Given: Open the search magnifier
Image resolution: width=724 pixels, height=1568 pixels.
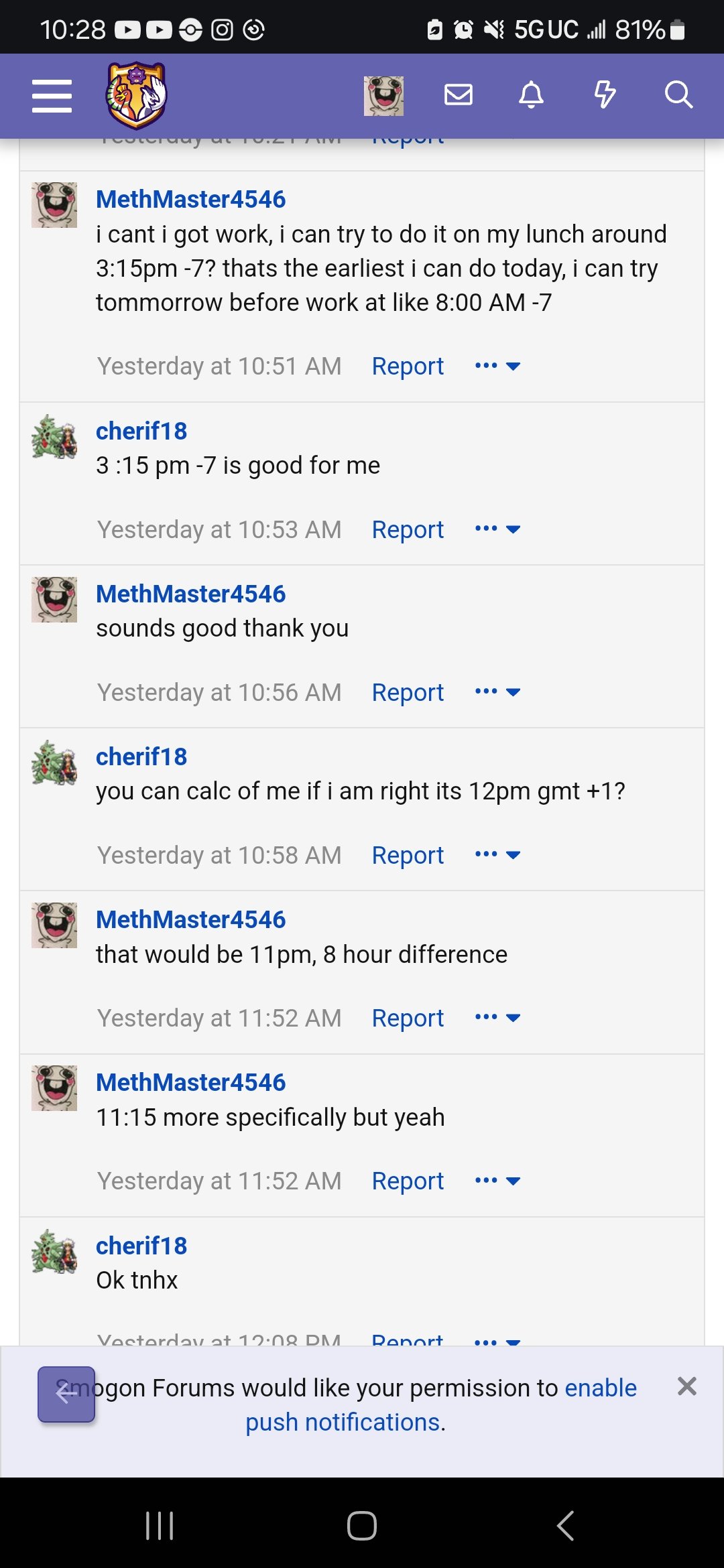Looking at the screenshot, I should [x=678, y=95].
